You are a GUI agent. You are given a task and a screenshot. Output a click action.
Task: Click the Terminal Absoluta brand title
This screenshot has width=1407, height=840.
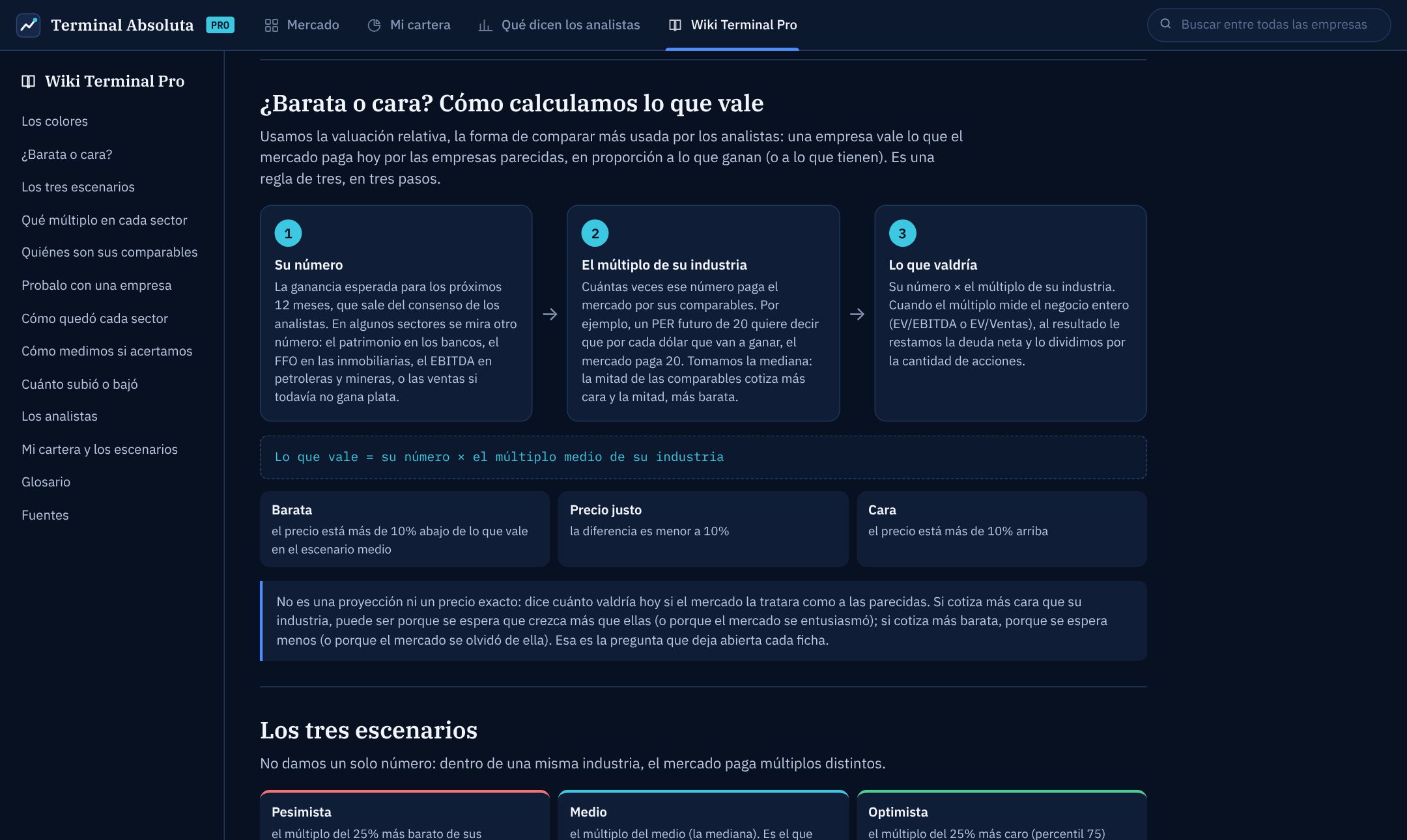[x=122, y=25]
